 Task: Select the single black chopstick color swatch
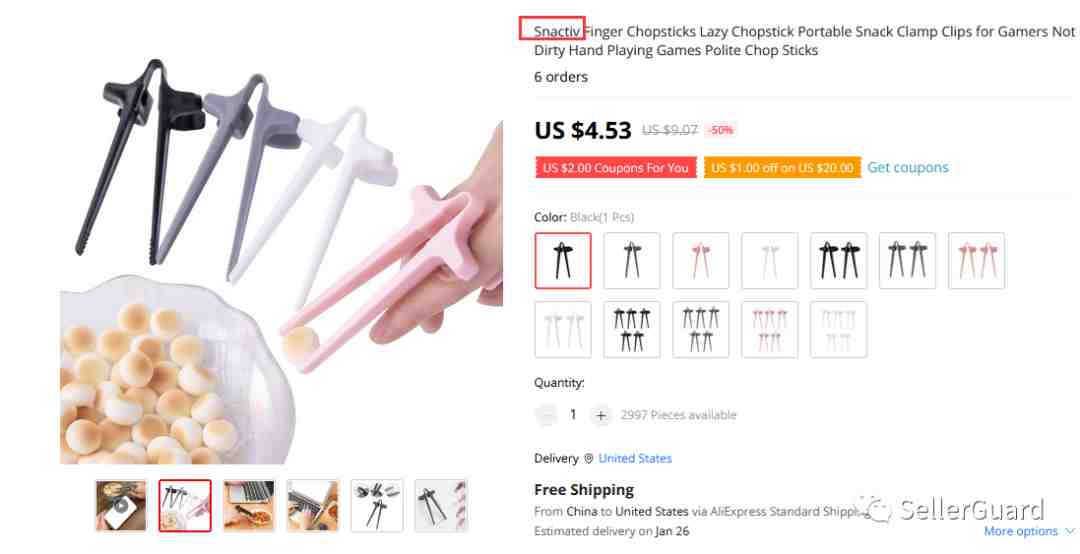[563, 260]
